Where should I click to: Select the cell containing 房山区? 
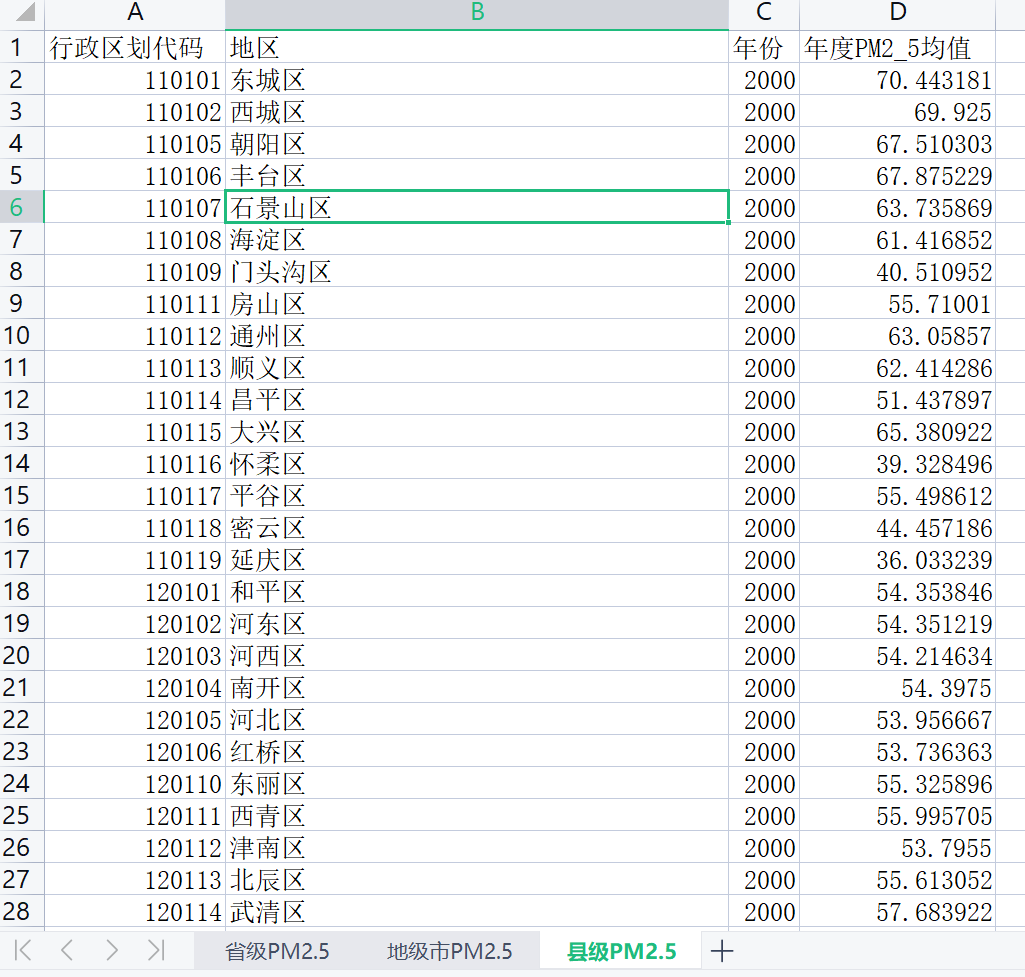477,303
